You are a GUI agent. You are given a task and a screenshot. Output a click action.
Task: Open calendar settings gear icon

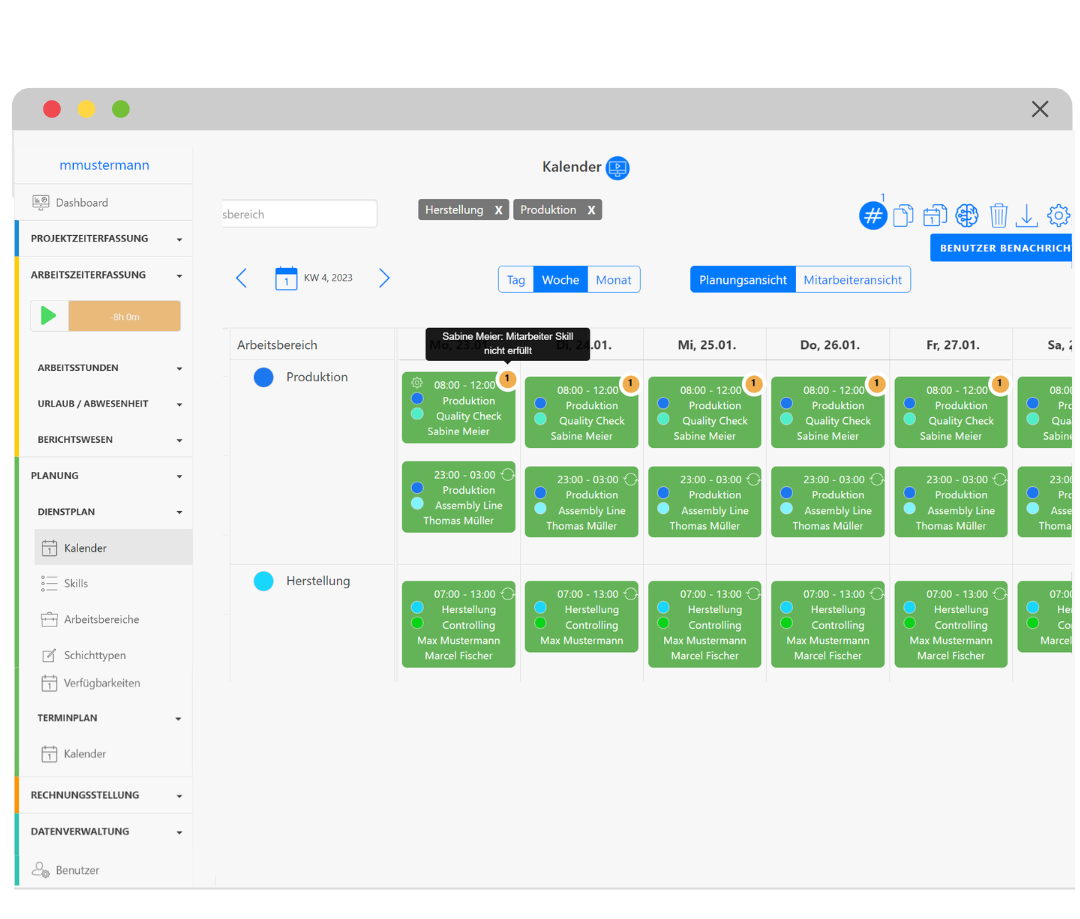pos(1058,215)
